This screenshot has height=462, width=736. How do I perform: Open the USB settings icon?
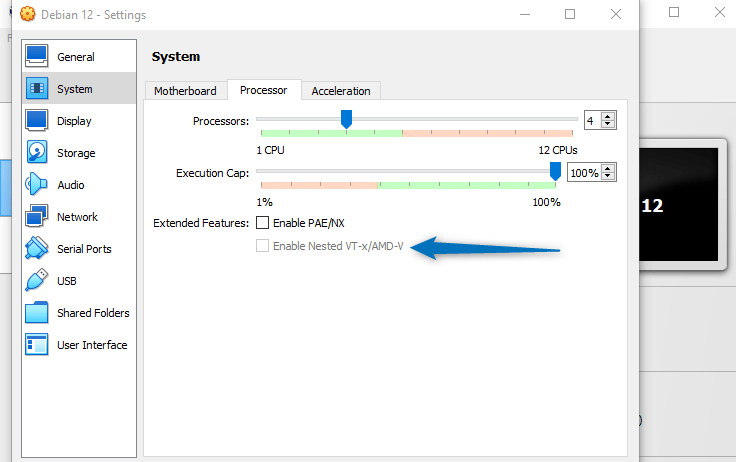(x=37, y=281)
